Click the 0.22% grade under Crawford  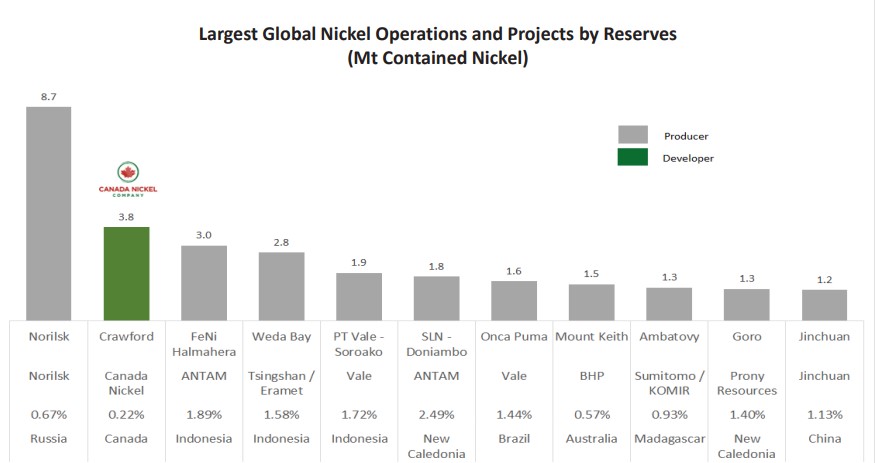point(126,414)
